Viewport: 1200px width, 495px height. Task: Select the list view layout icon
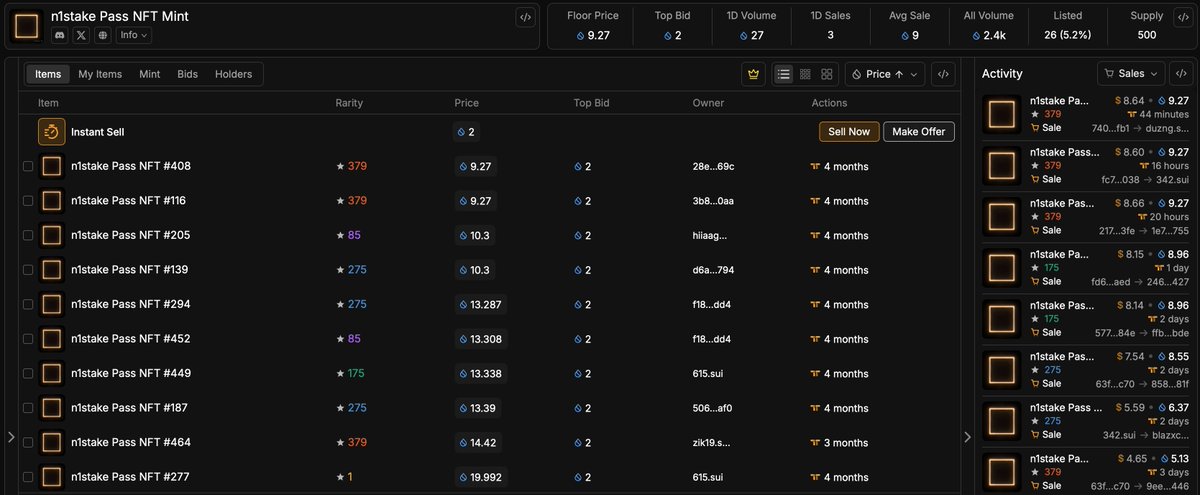[784, 74]
